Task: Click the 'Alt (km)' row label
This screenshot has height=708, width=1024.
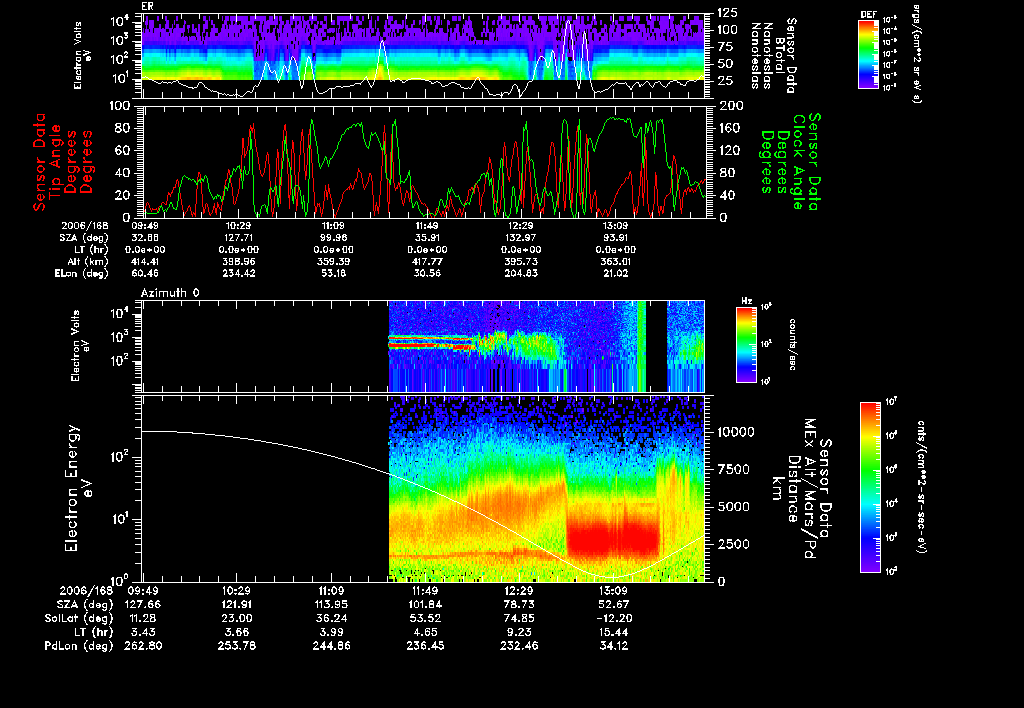Action: point(88,261)
